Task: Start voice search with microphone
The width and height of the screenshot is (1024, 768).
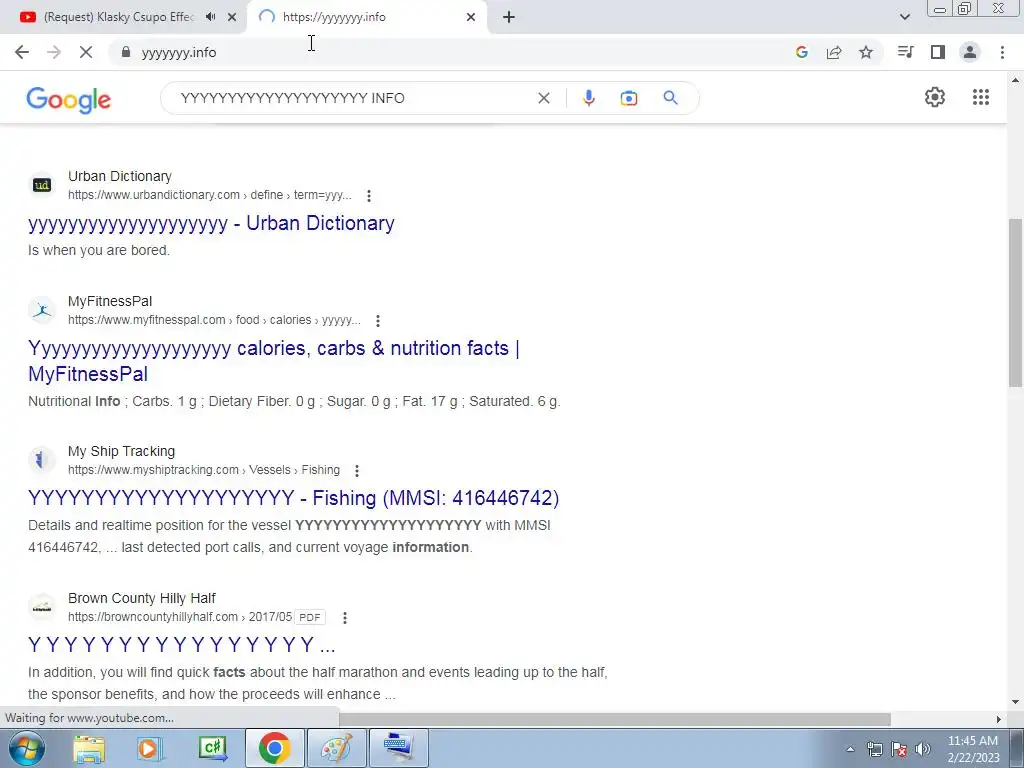Action: click(588, 98)
